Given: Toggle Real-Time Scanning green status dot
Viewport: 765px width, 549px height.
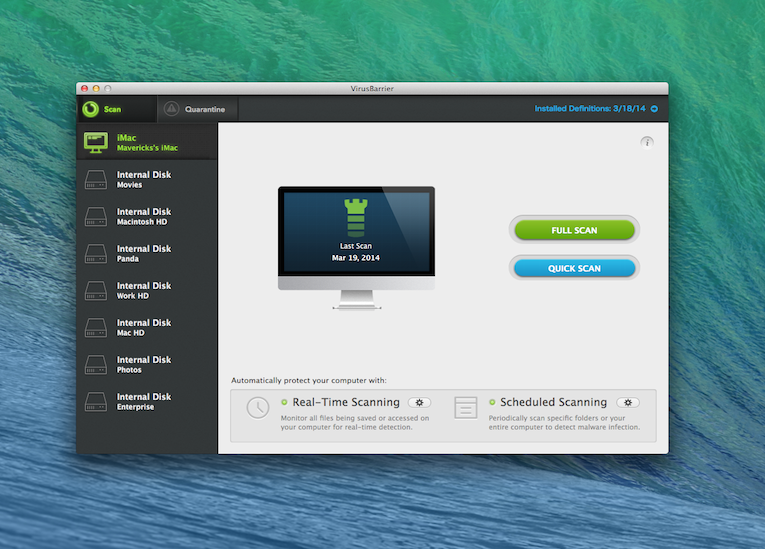Looking at the screenshot, I should pos(284,403).
